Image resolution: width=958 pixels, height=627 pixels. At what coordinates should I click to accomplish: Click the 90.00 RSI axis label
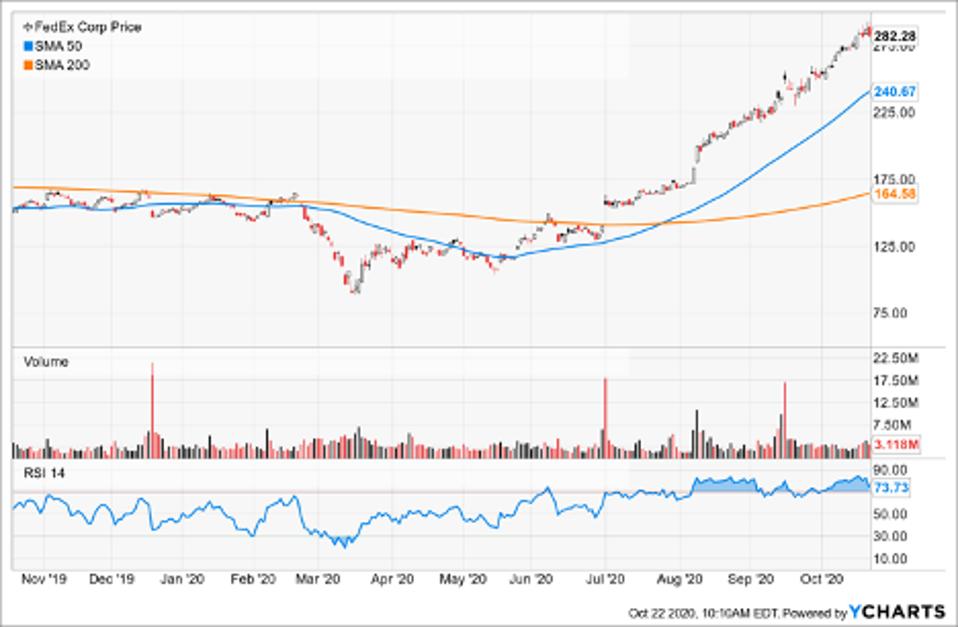(x=890, y=470)
